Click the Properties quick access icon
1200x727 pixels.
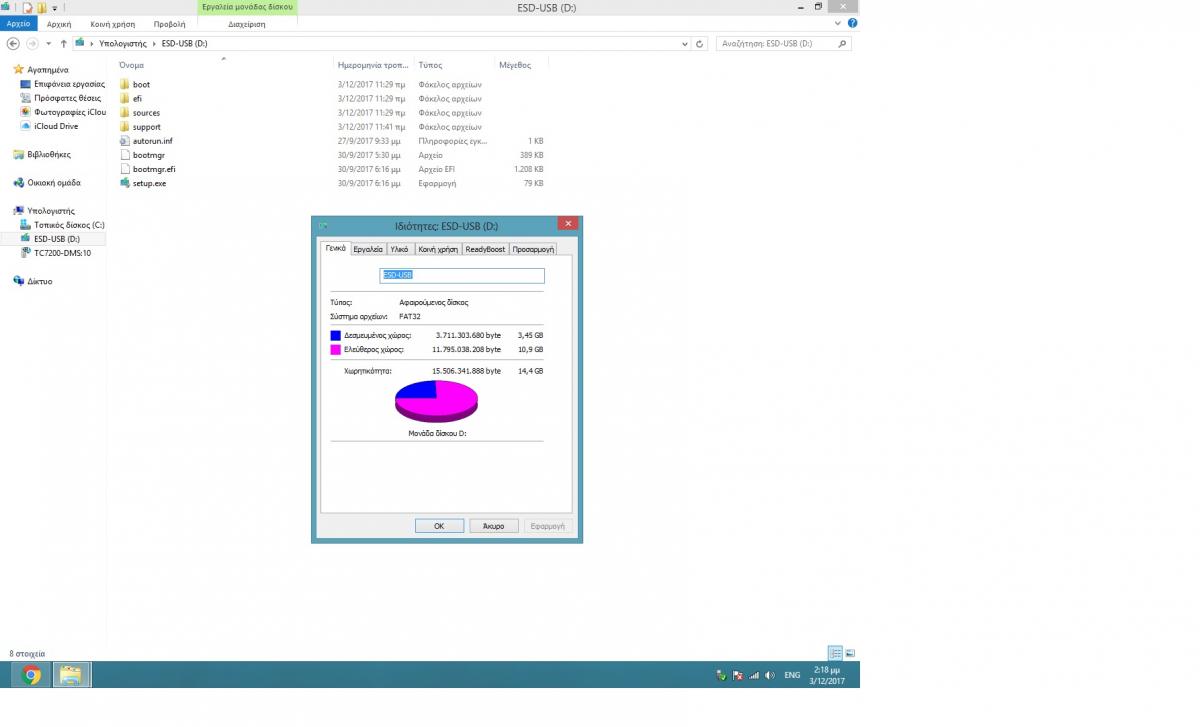[x=28, y=7]
